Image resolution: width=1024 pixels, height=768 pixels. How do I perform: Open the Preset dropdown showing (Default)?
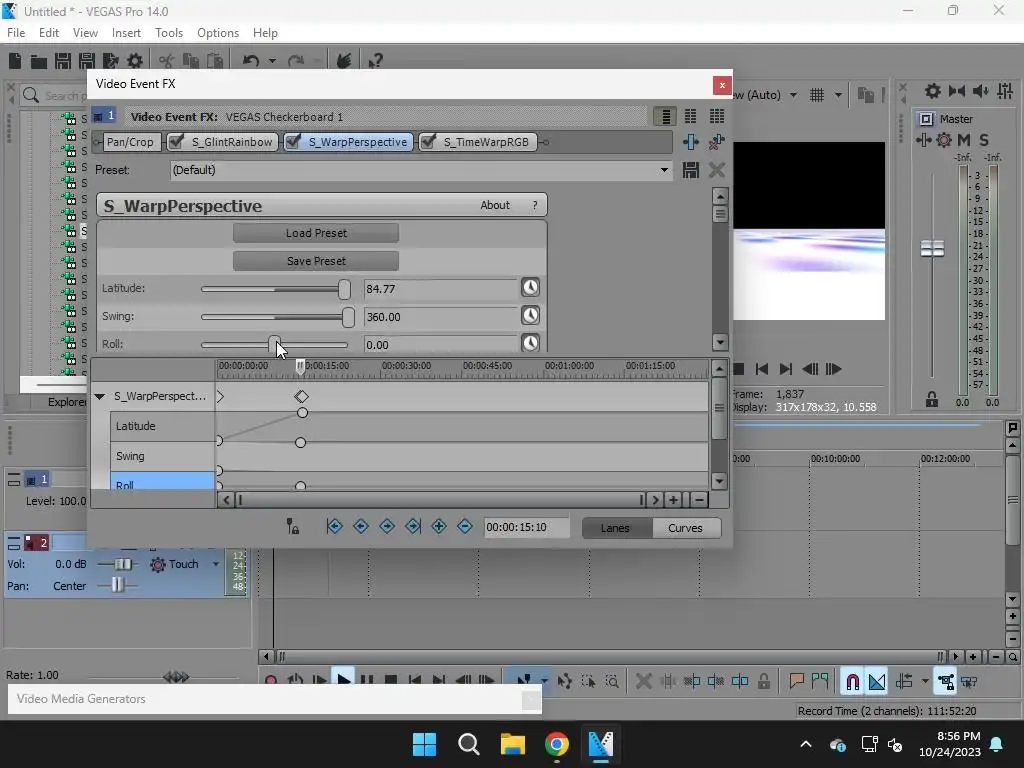(664, 170)
